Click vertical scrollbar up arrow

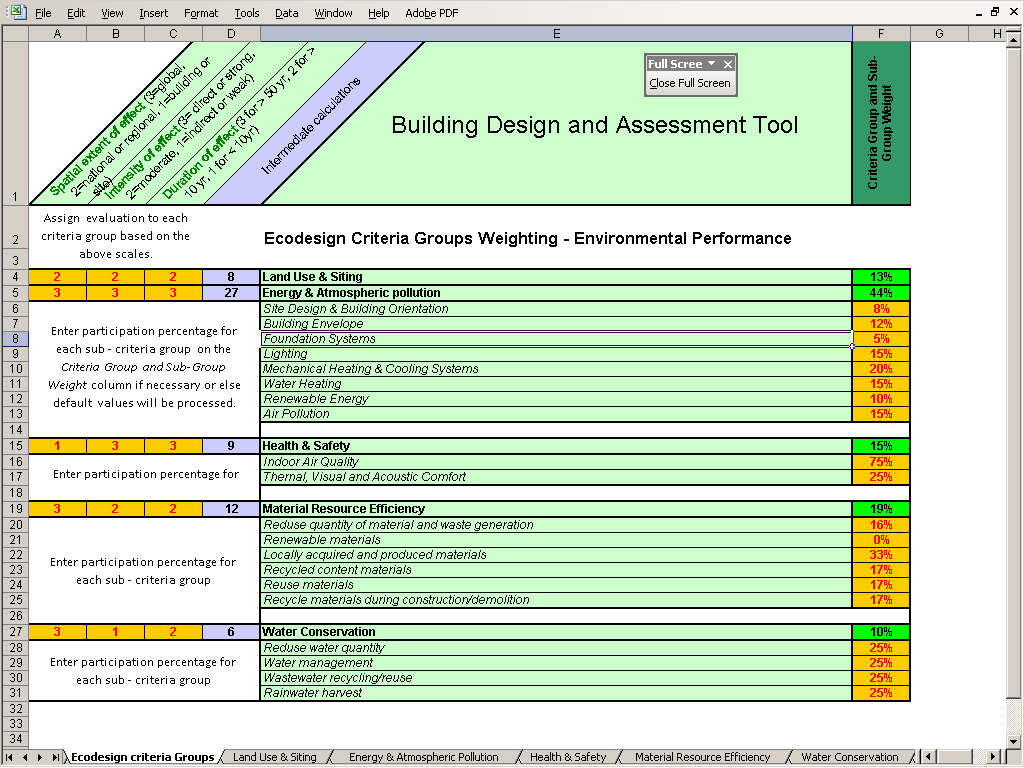click(1013, 40)
